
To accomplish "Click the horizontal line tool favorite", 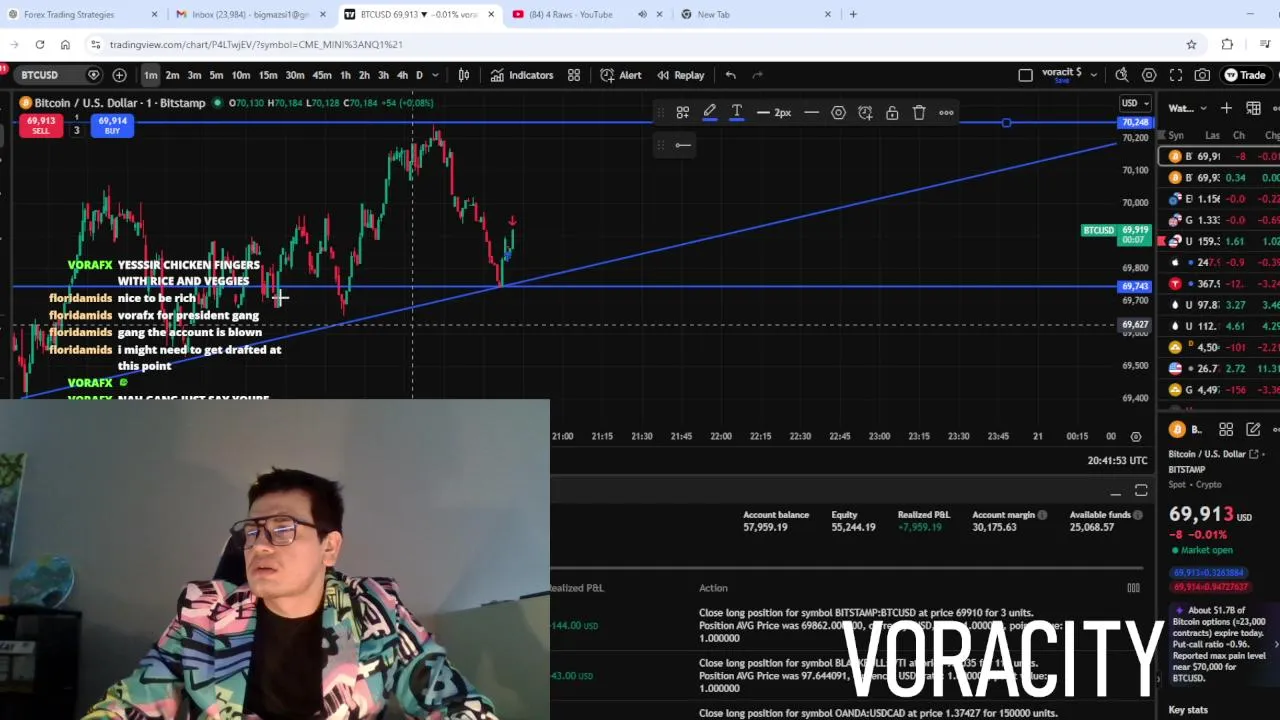I will (683, 145).
